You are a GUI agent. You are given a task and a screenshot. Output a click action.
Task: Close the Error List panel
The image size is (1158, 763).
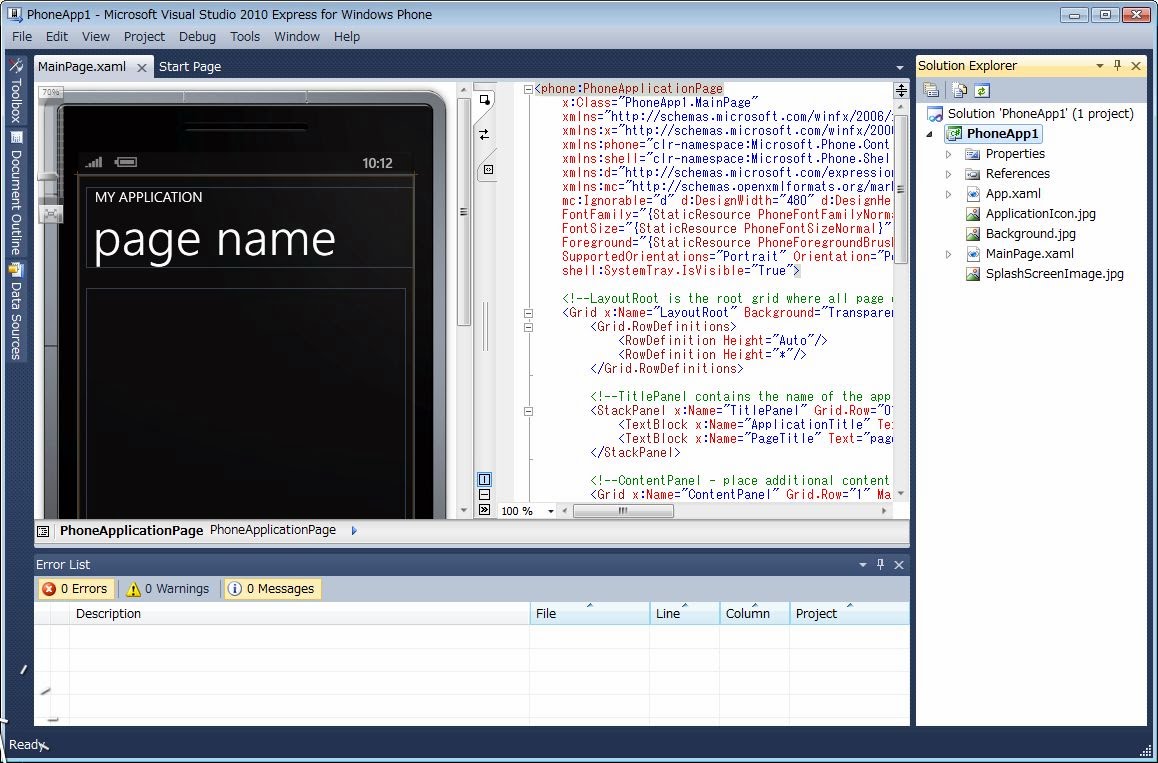click(899, 564)
